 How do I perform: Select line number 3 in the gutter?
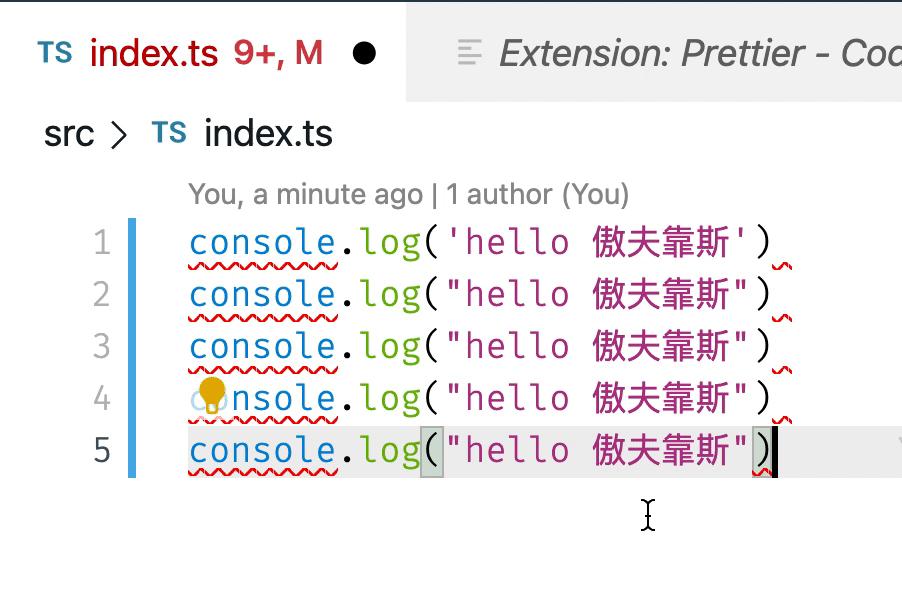pos(100,345)
